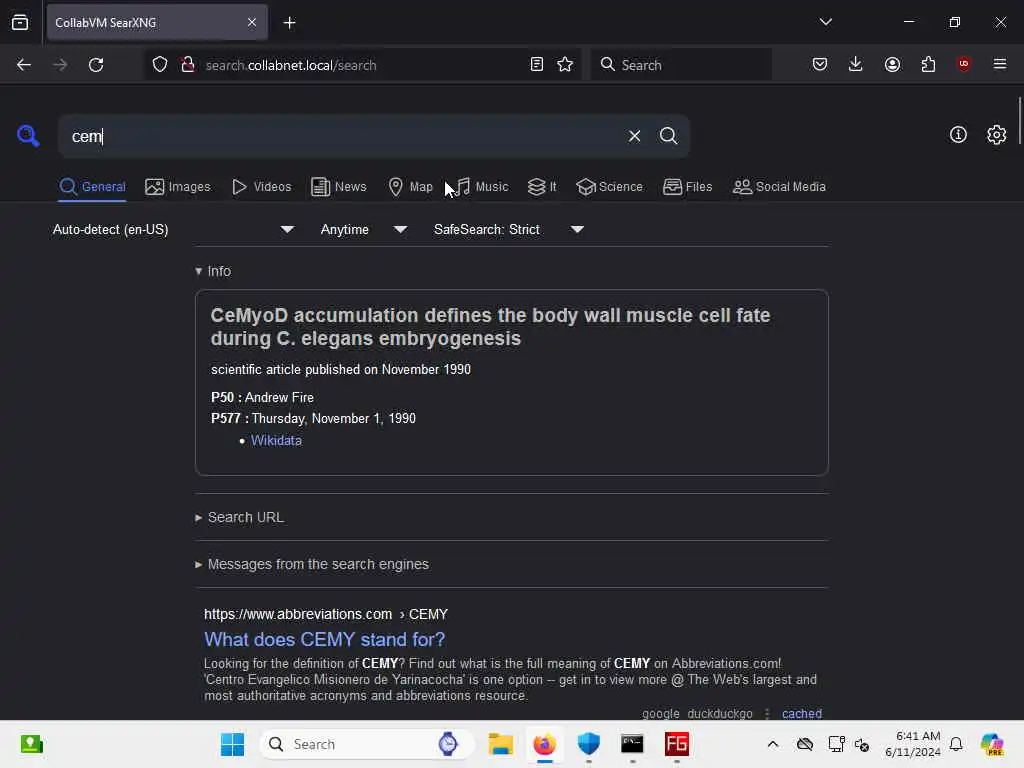Open Firefox account icon
The width and height of the screenshot is (1024, 768).
point(892,64)
